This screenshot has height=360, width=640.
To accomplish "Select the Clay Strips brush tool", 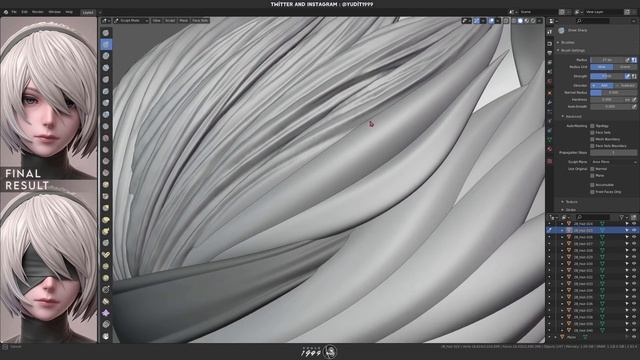I will (x=106, y=68).
